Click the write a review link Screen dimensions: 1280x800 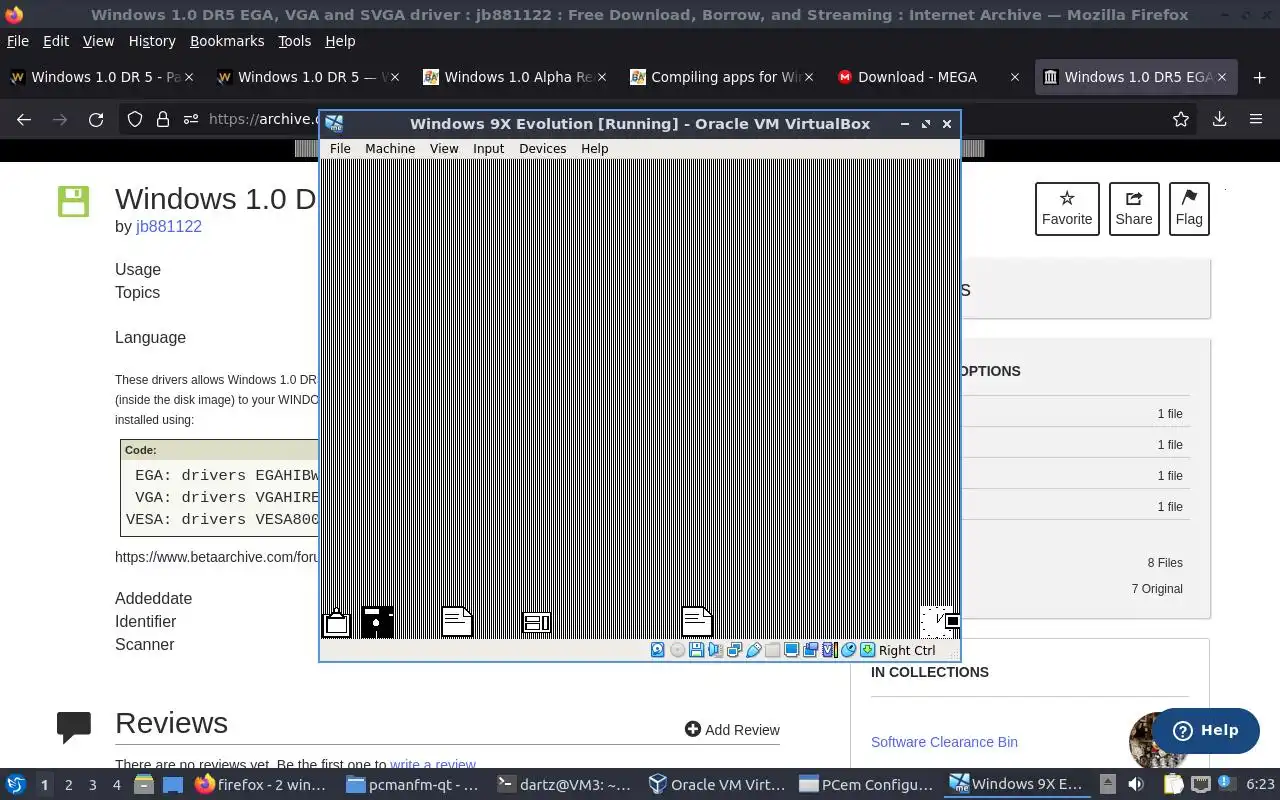click(433, 765)
